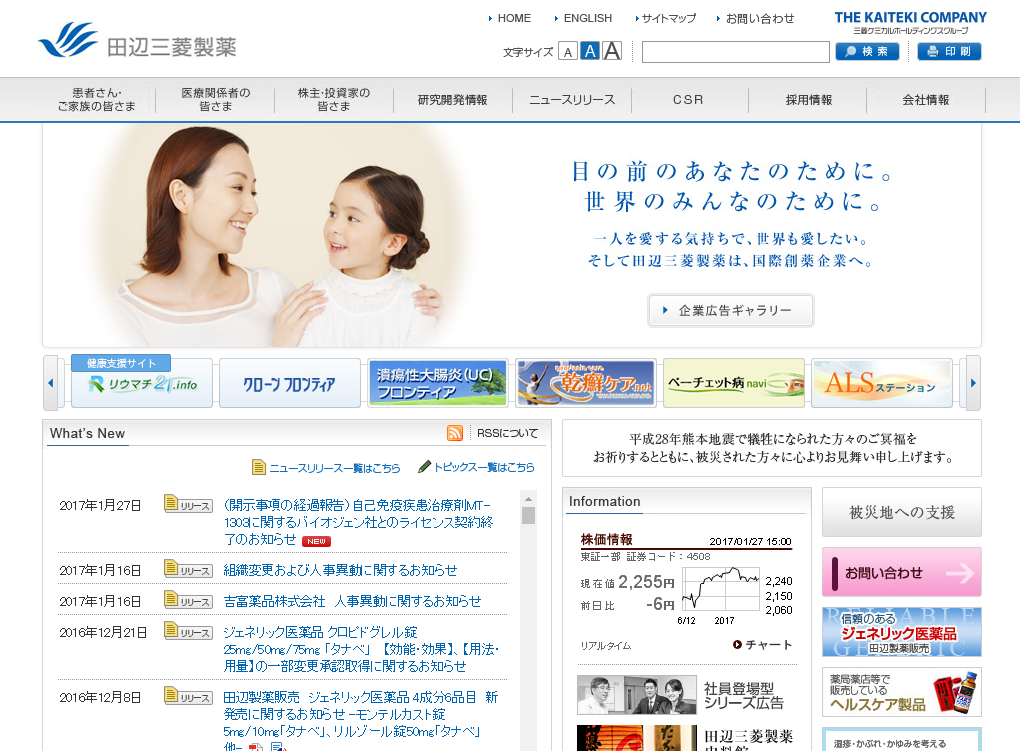This screenshot has height=751, width=1020.
Task: Open the リウマチ21.info banner
Action: click(142, 383)
